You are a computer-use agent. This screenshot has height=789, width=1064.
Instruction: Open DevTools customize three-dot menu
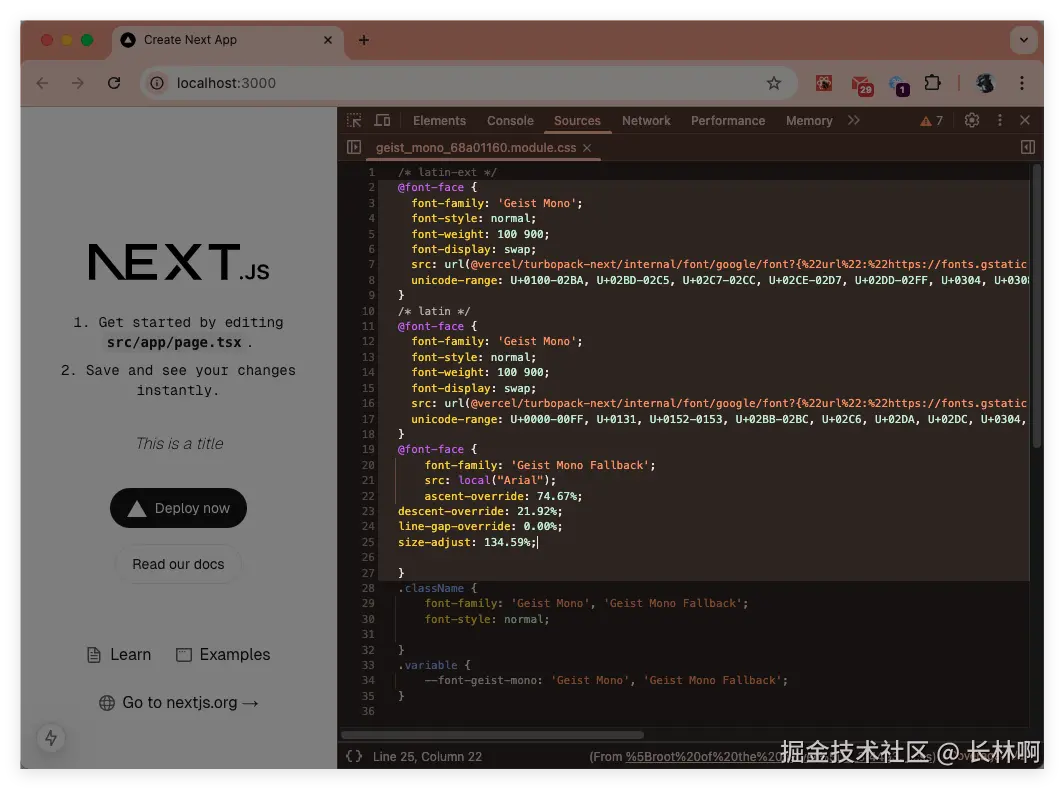[x=1000, y=120]
